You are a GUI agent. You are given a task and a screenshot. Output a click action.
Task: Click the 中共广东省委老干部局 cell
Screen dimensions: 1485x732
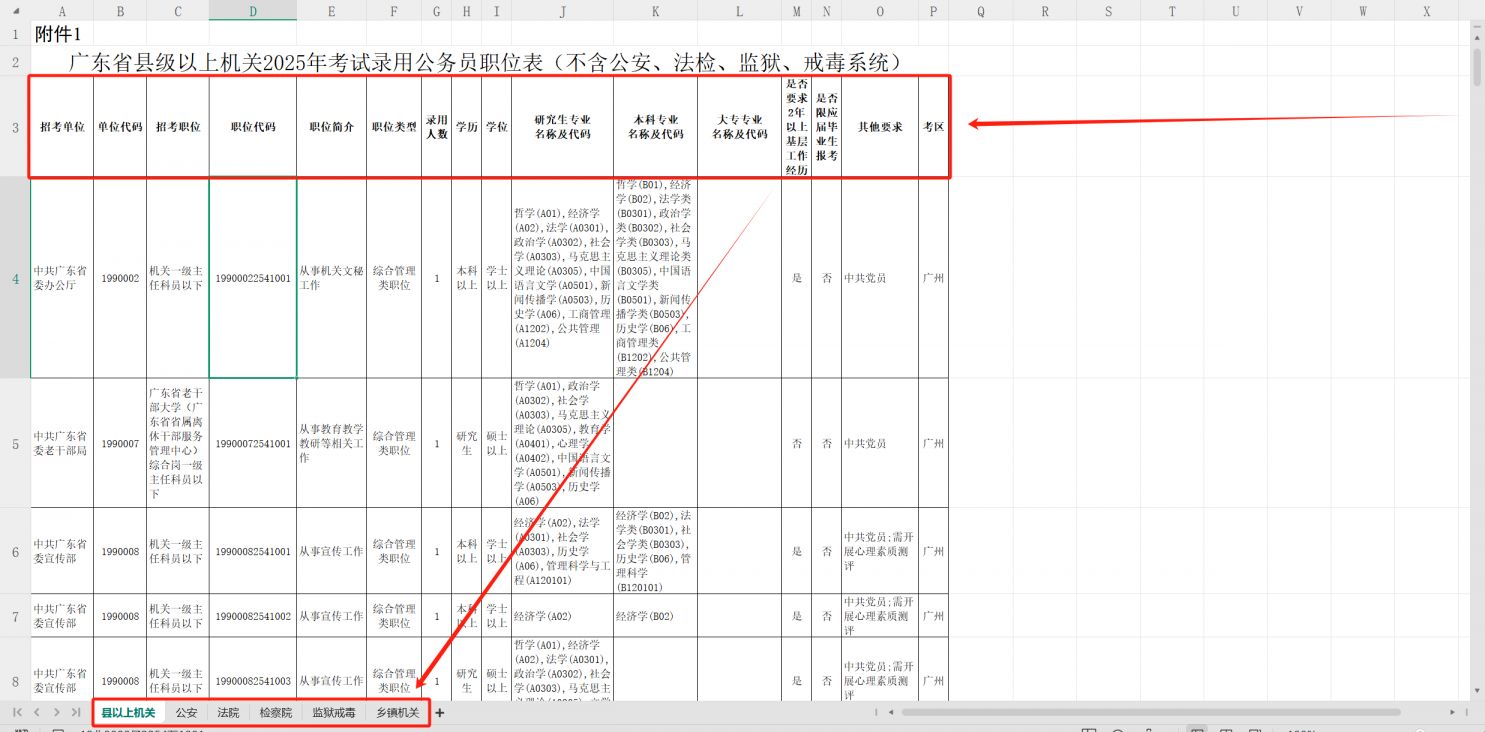click(62, 443)
